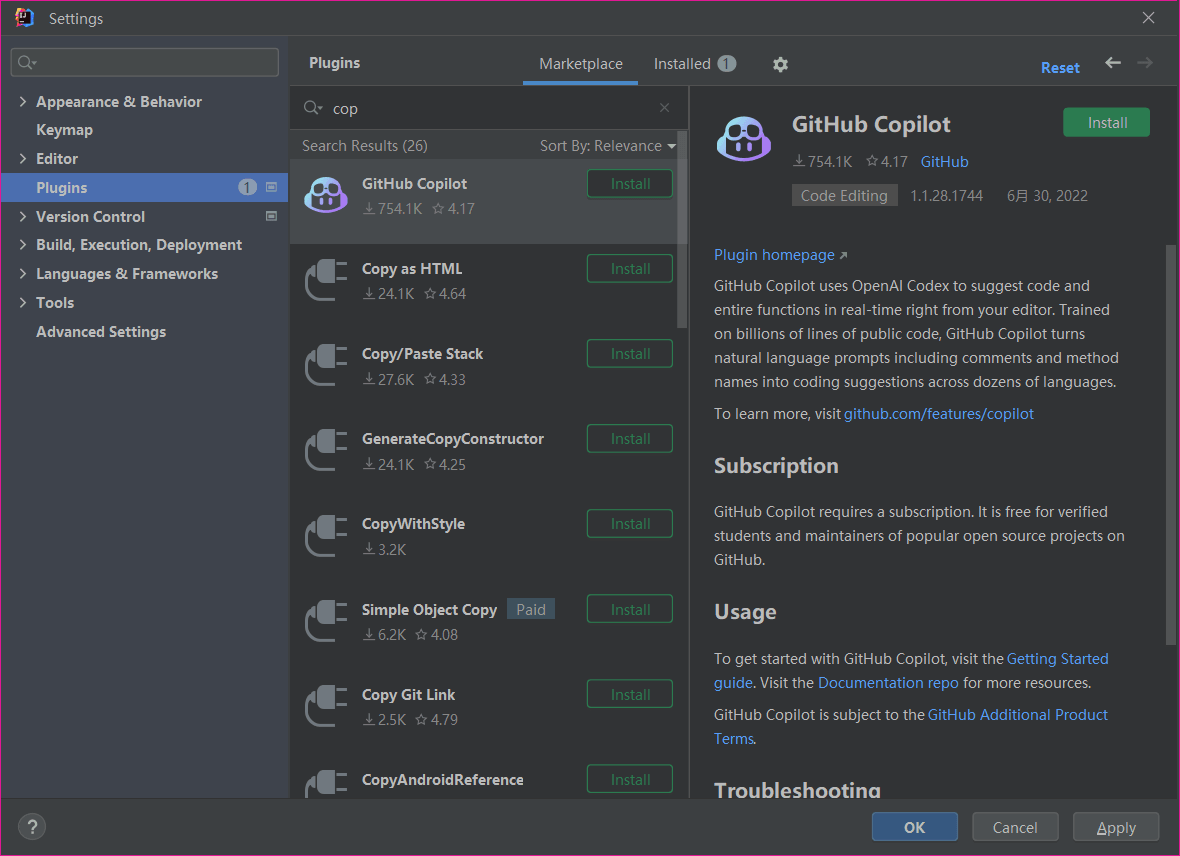
Task: Click the Code Editing tag
Action: tap(844, 196)
